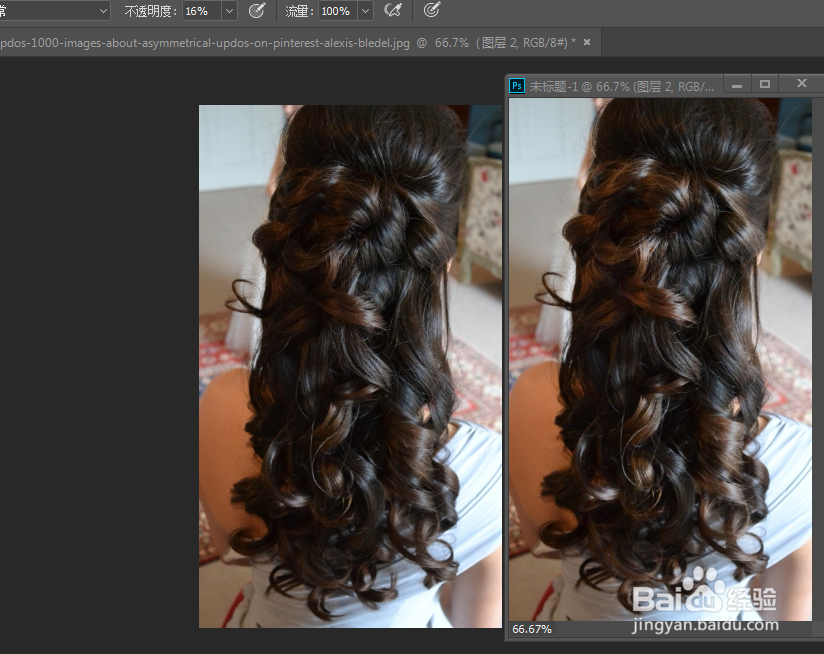Screen dimensions: 824x654
Task: Toggle pressure for opacity icon
Action: [256, 10]
